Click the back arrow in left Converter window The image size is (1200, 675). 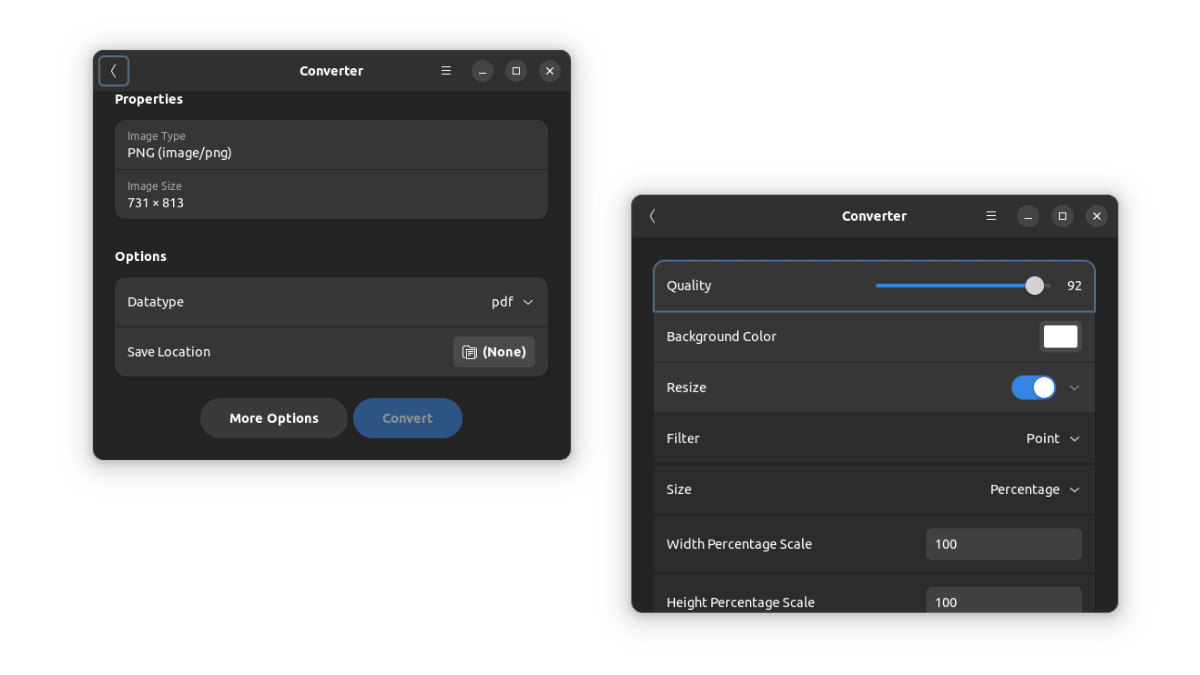114,71
